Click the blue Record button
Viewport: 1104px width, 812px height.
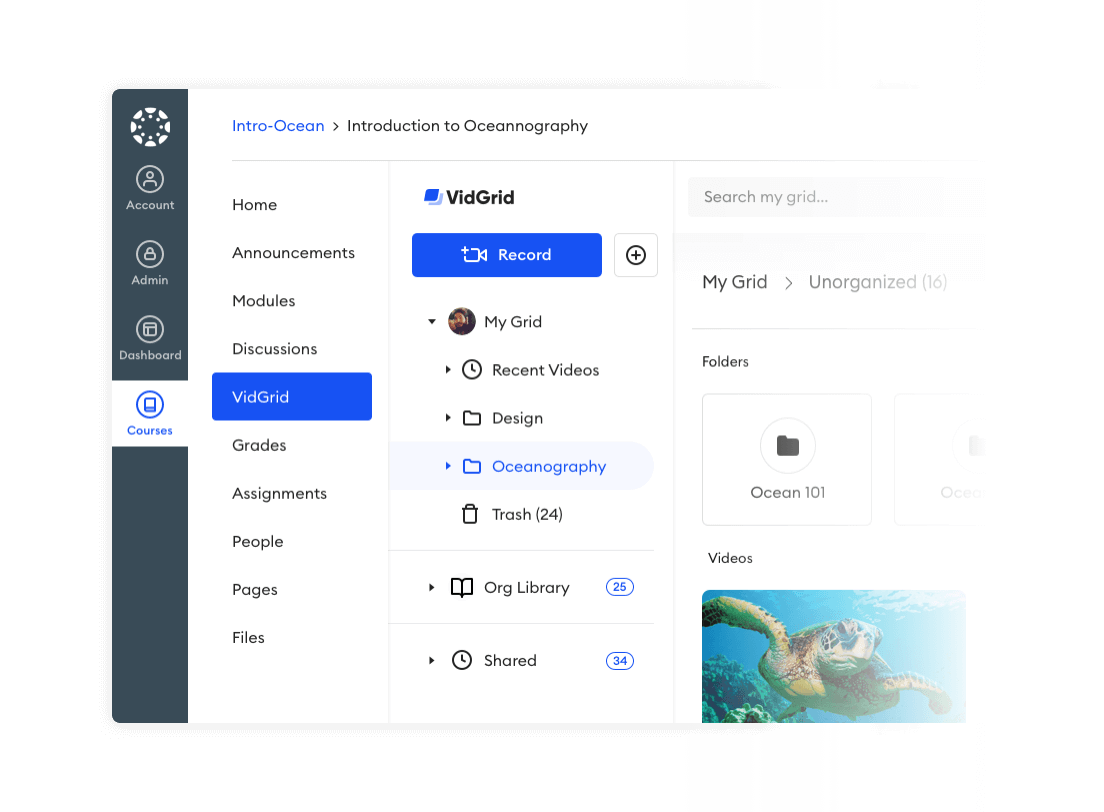click(506, 255)
